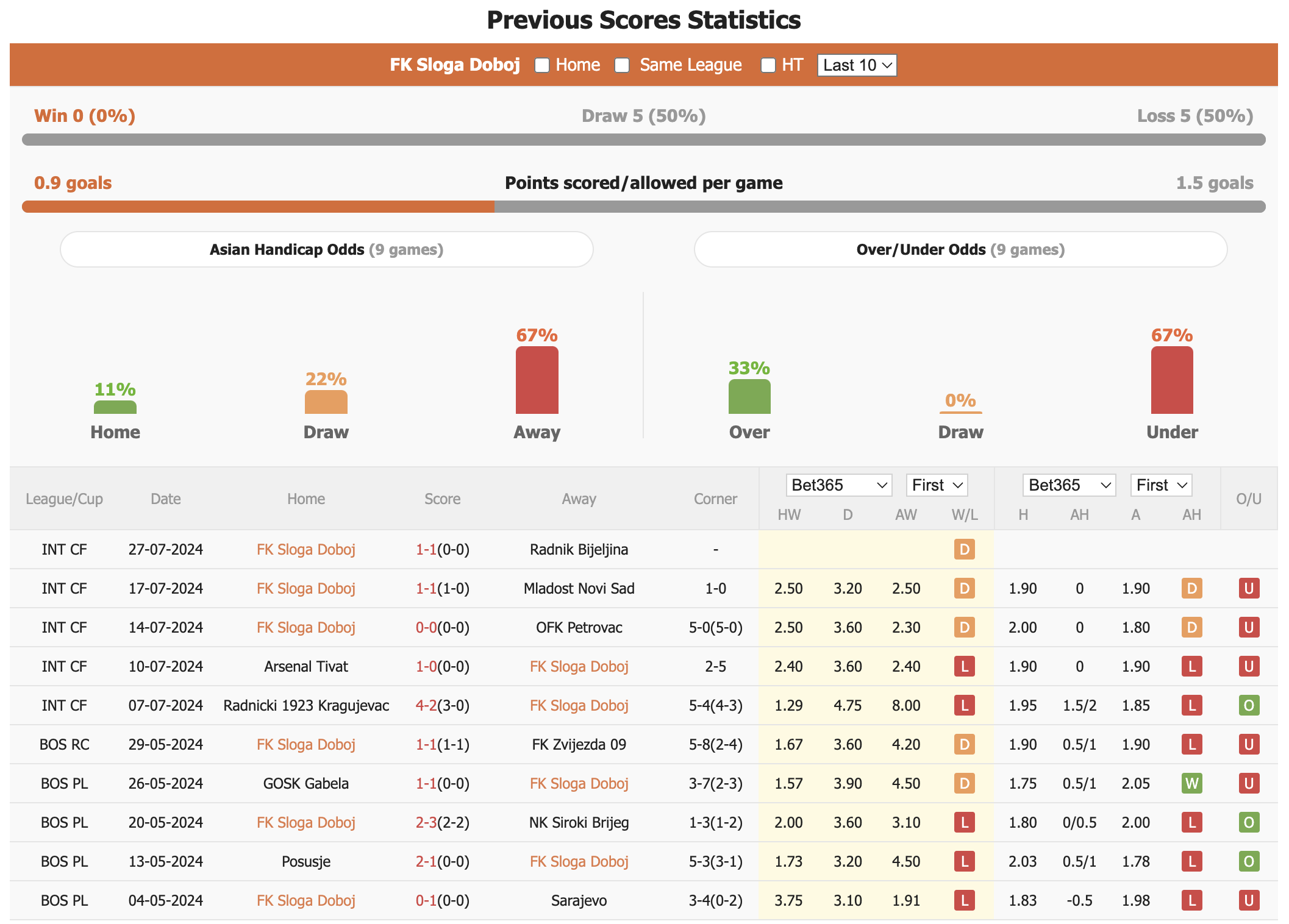Select the Over/Under Odds tab
Image resolution: width=1289 pixels, height=924 pixels.
[960, 249]
